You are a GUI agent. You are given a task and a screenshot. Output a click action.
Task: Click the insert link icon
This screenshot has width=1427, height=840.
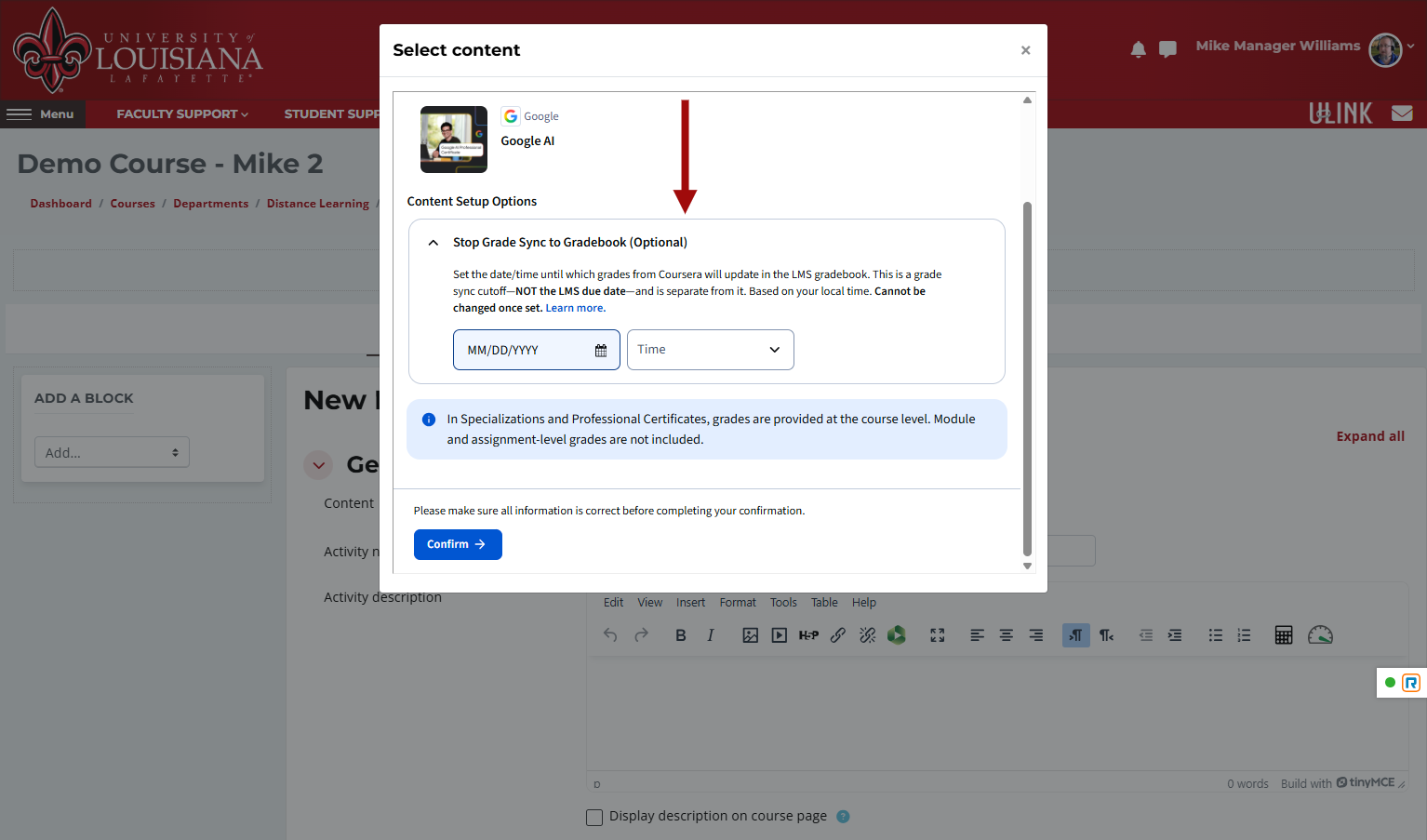click(x=838, y=635)
